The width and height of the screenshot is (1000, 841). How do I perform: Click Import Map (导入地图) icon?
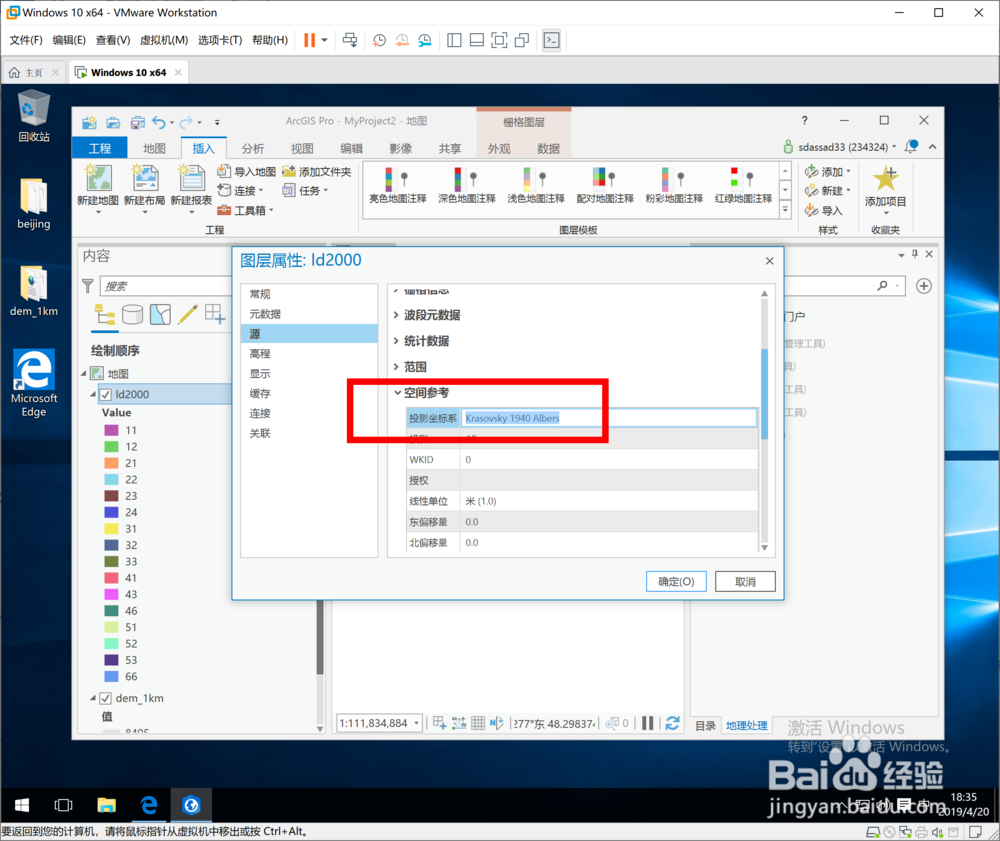click(224, 171)
